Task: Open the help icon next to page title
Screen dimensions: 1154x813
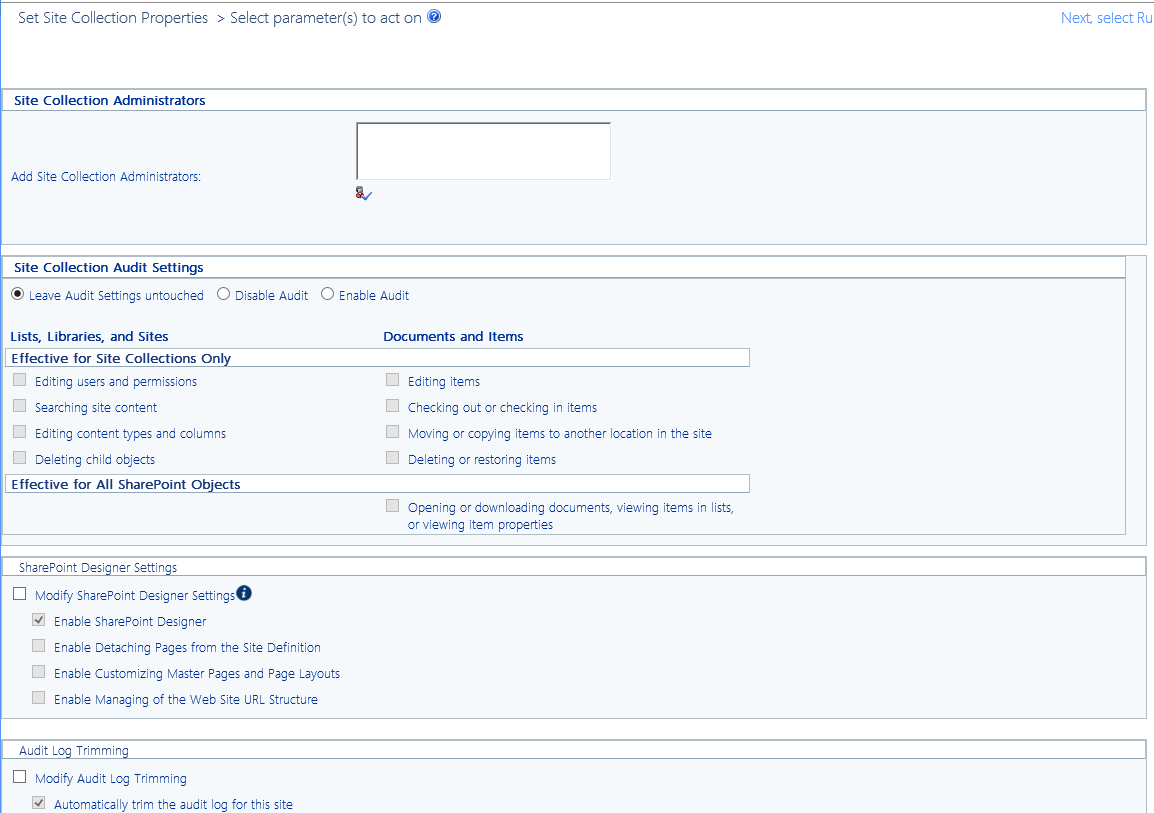Action: pos(434,16)
